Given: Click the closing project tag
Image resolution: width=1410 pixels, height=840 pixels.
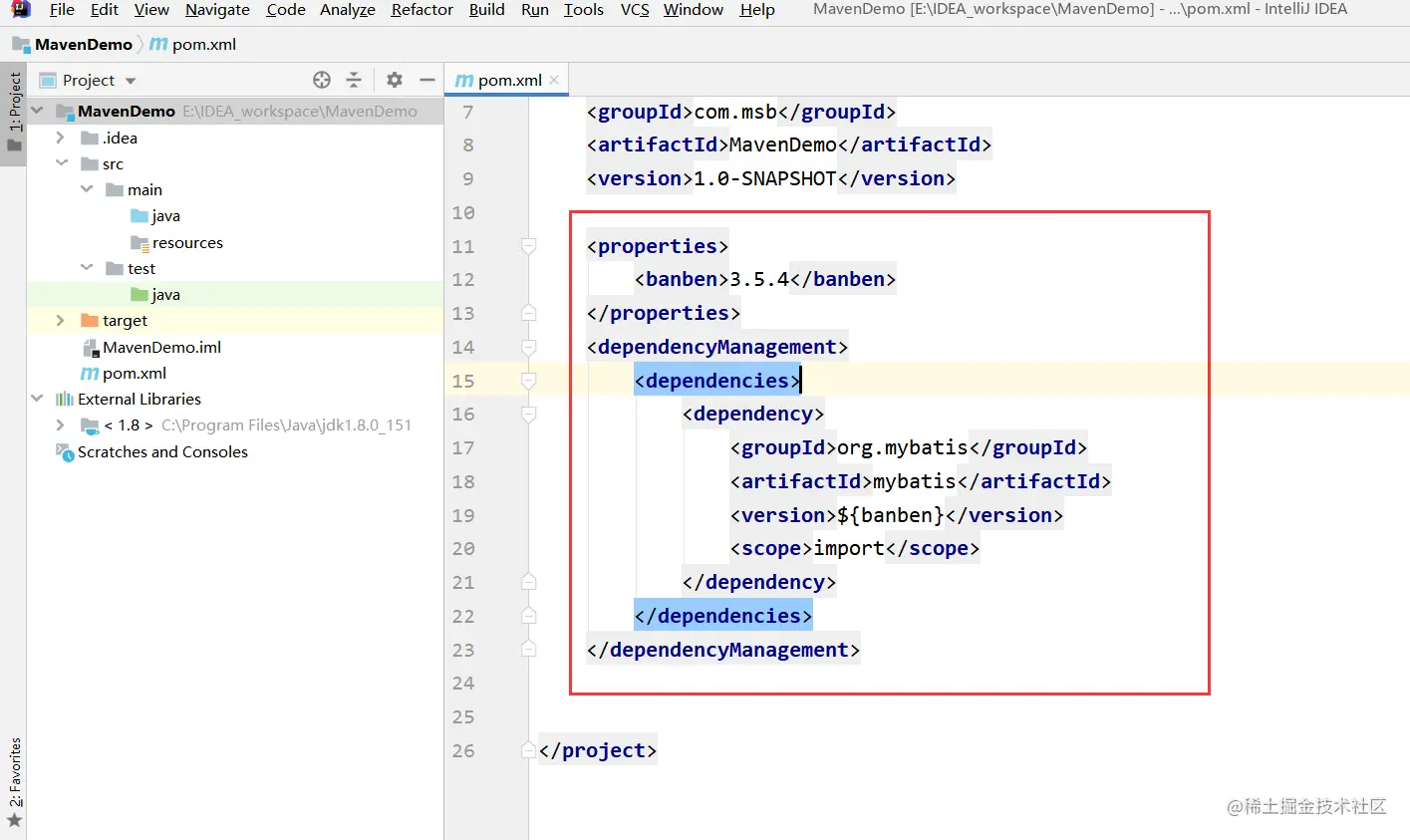Looking at the screenshot, I should tap(598, 750).
